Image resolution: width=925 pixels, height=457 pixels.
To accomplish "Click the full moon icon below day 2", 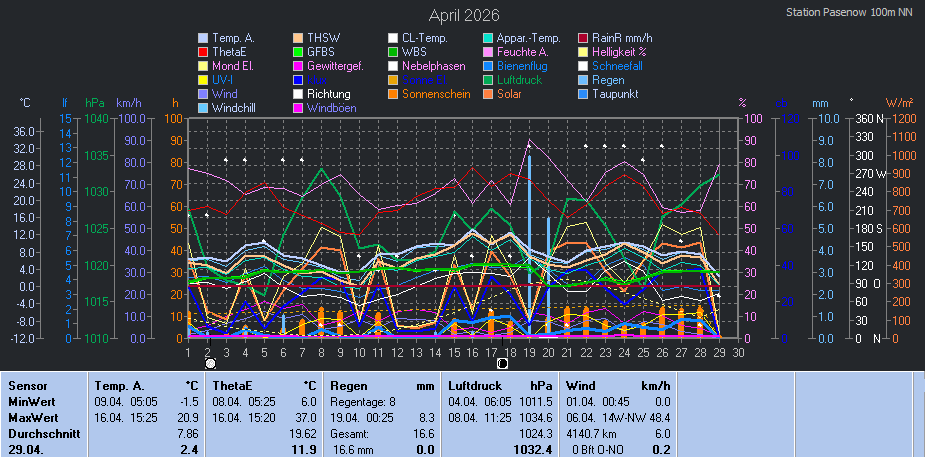I will coord(210,364).
